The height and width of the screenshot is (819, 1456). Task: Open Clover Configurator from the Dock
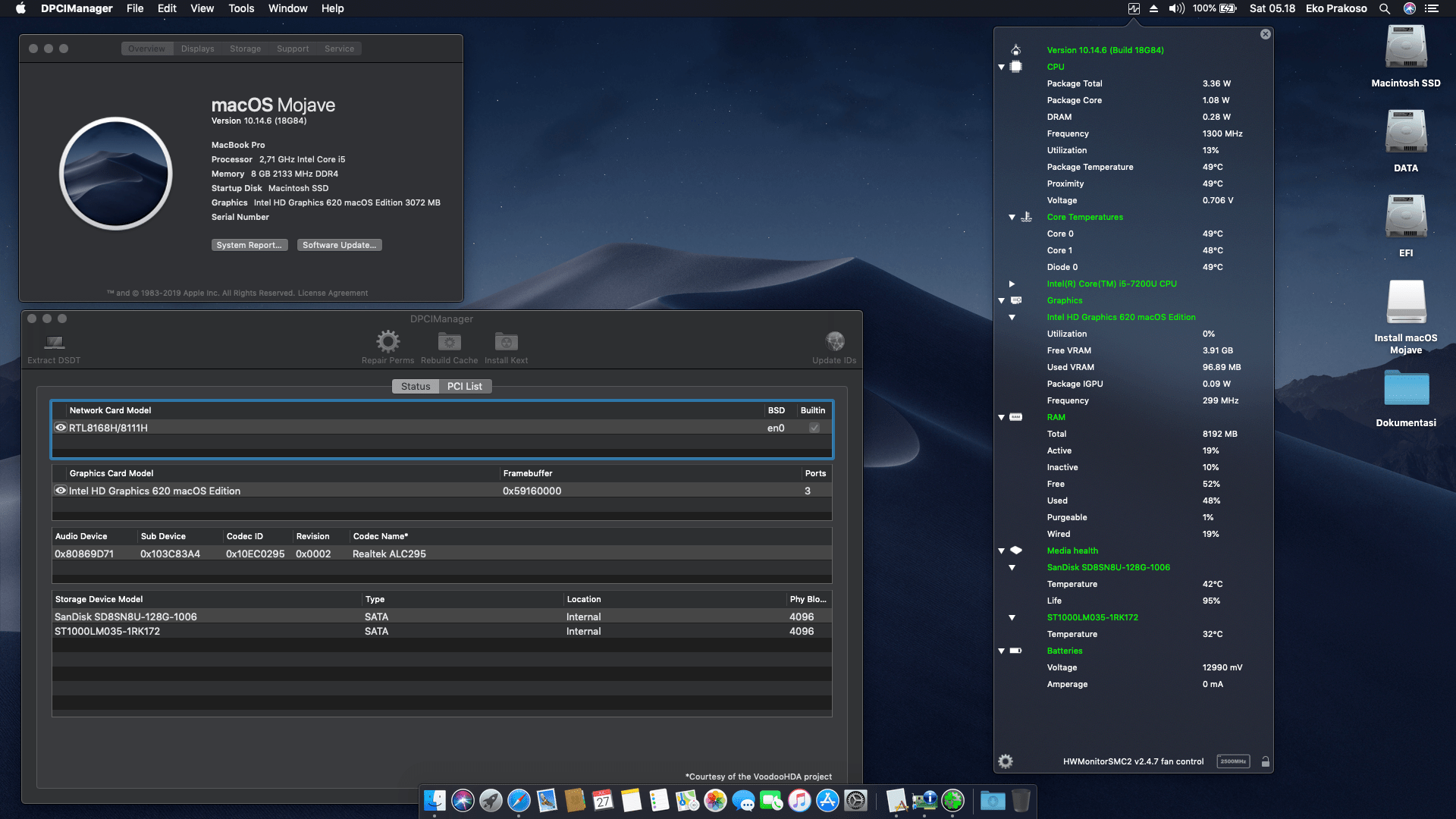pyautogui.click(x=952, y=800)
